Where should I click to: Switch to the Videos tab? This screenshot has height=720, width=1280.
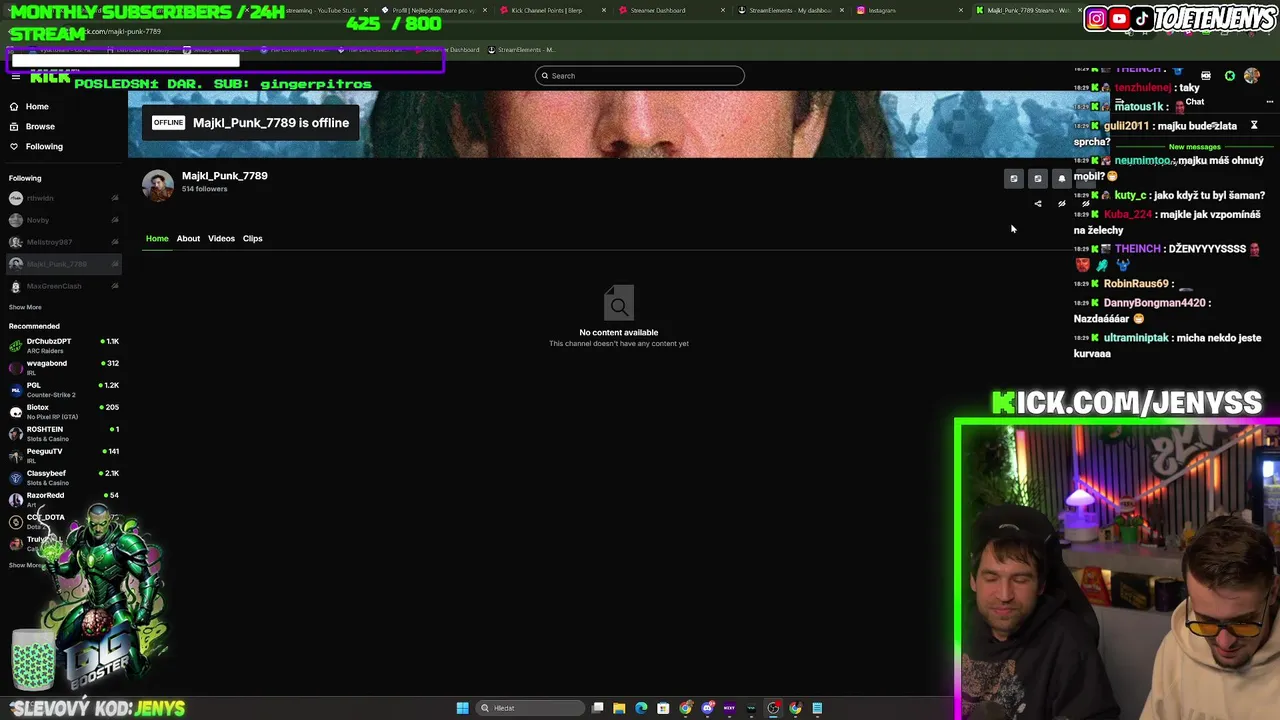click(x=221, y=238)
